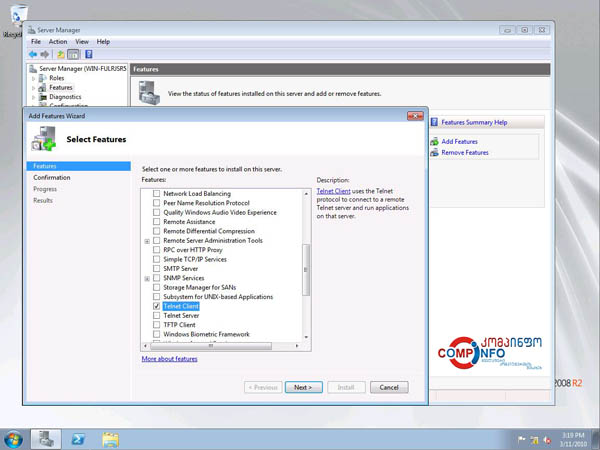Click the Action Center flag tray icon
The height and width of the screenshot is (450, 600).
[521, 440]
